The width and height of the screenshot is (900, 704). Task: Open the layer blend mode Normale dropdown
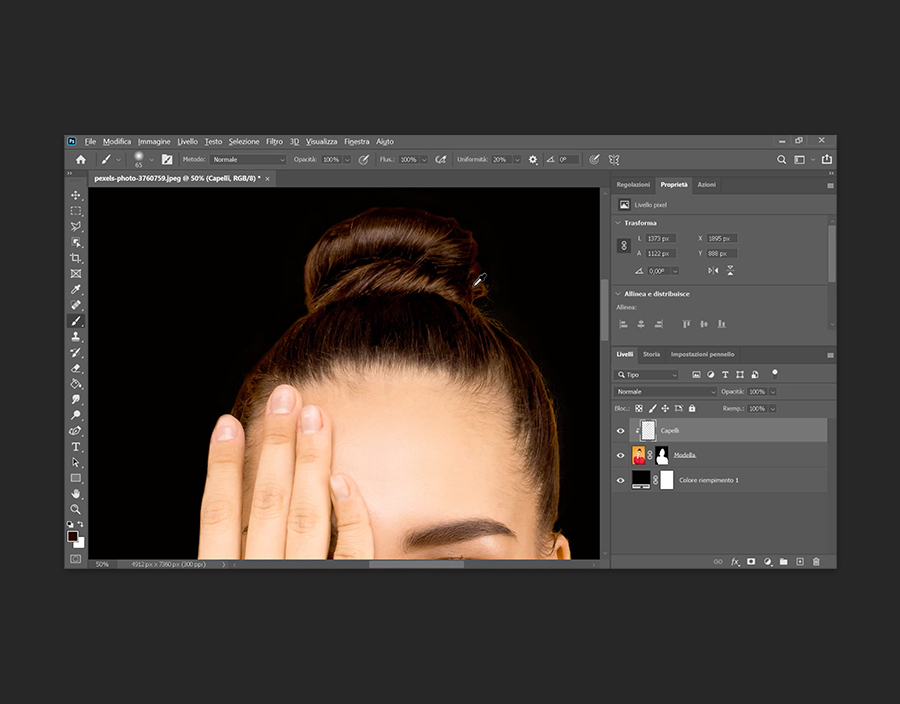[665, 392]
